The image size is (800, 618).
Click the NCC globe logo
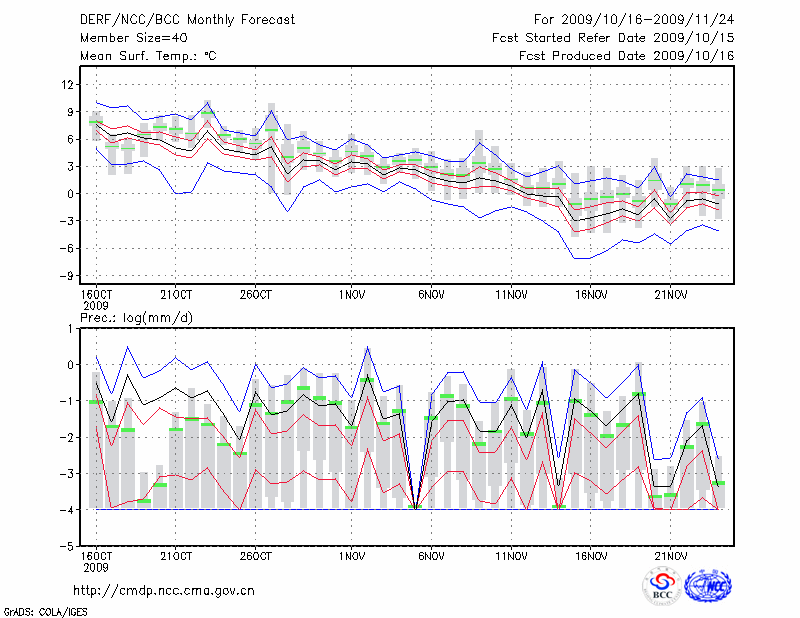(708, 586)
